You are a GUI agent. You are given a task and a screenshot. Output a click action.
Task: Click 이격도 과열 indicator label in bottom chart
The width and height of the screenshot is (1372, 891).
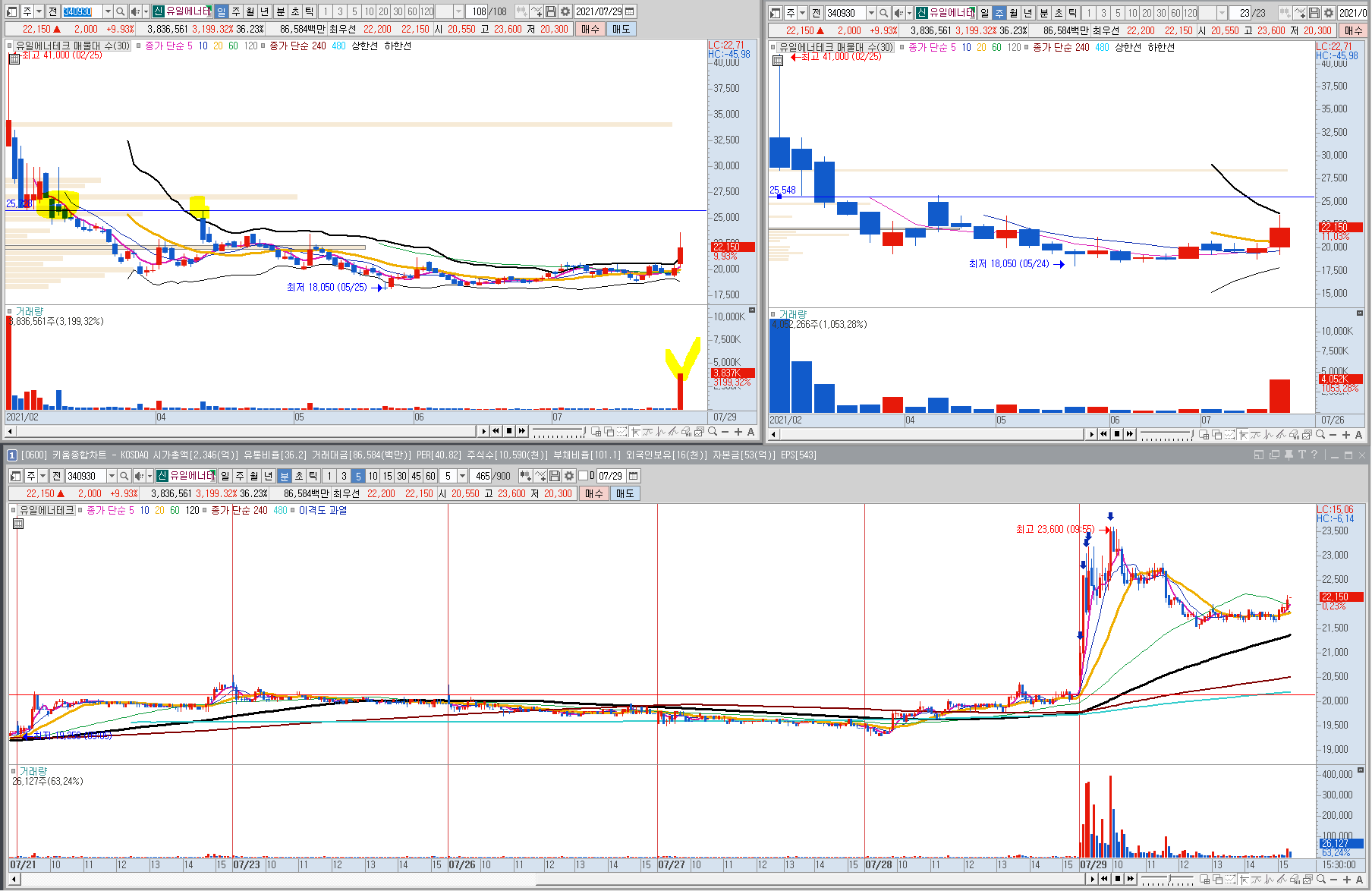point(323,510)
